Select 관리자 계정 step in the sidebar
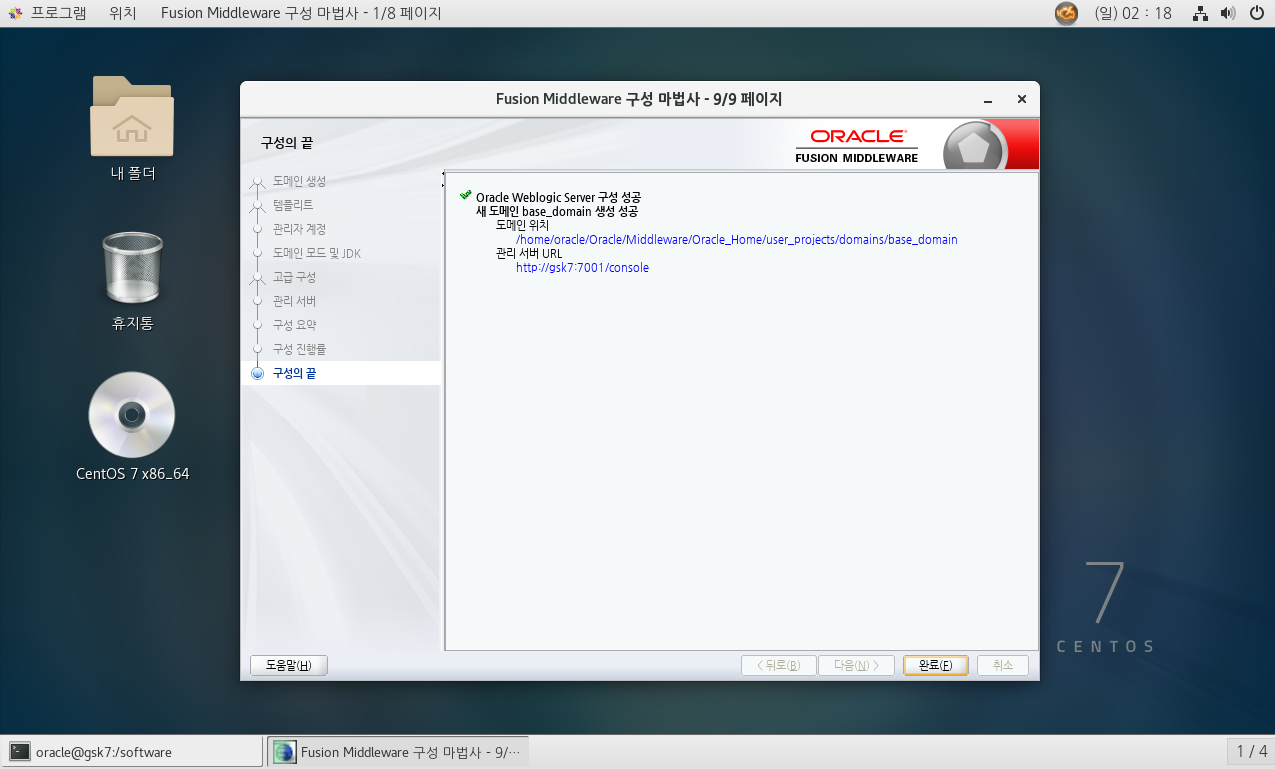This screenshot has width=1275, height=769. 299,229
